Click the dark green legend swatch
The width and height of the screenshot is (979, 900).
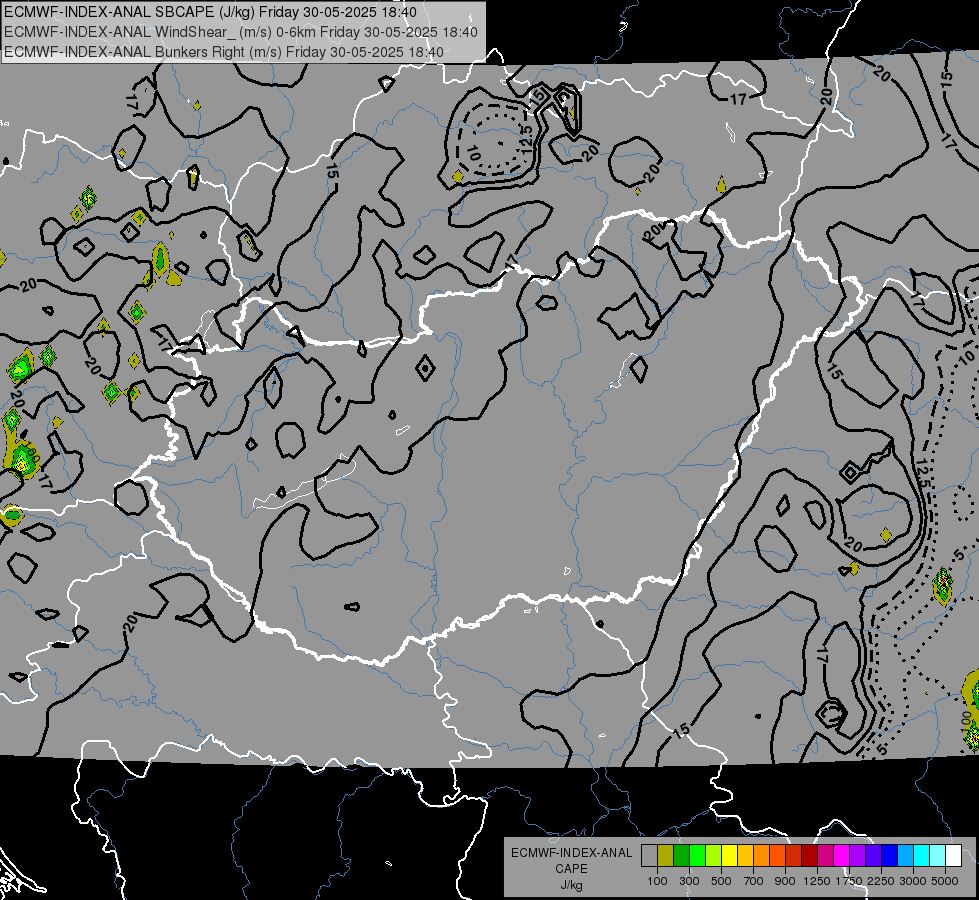pyautogui.click(x=681, y=856)
